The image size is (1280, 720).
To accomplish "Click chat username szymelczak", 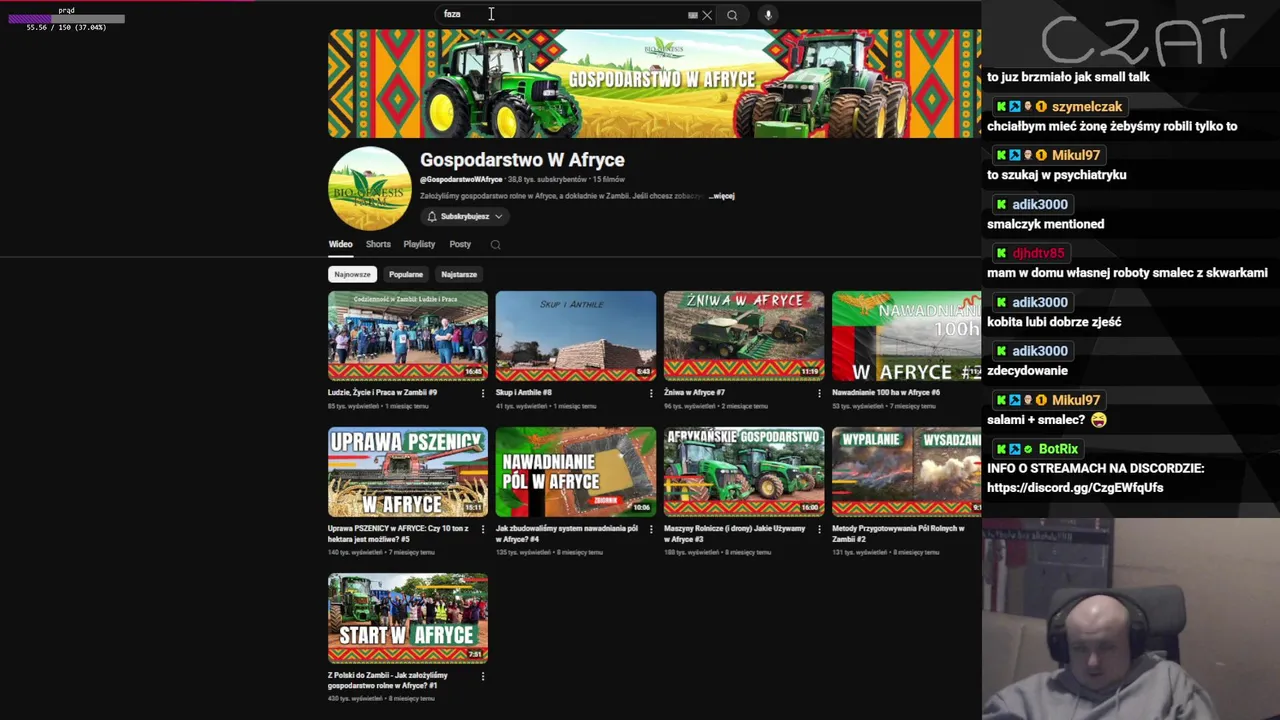I will (1087, 107).
